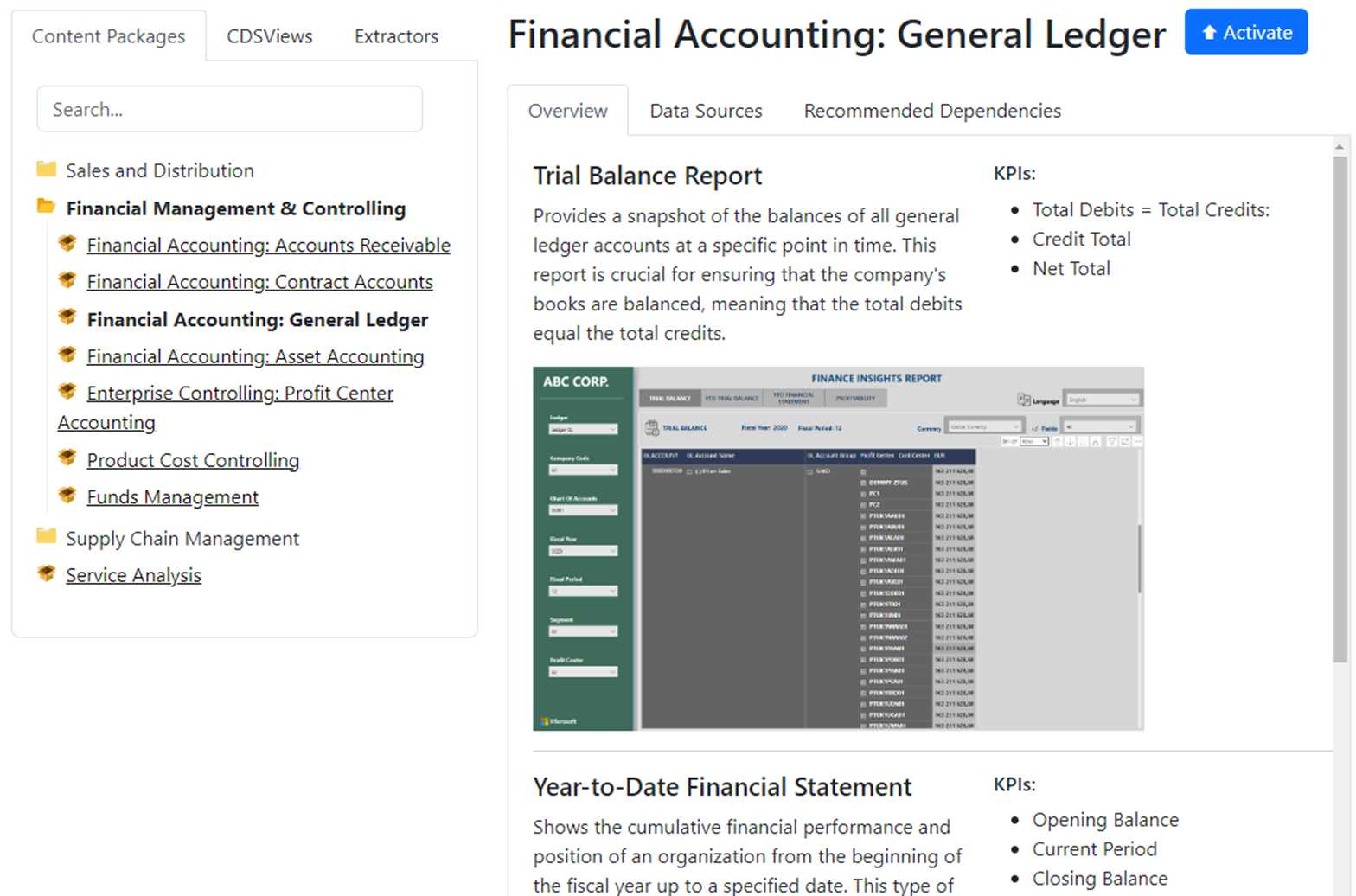Open the Product Cost Controlling link
This screenshot has width=1356, height=896.
point(193,460)
